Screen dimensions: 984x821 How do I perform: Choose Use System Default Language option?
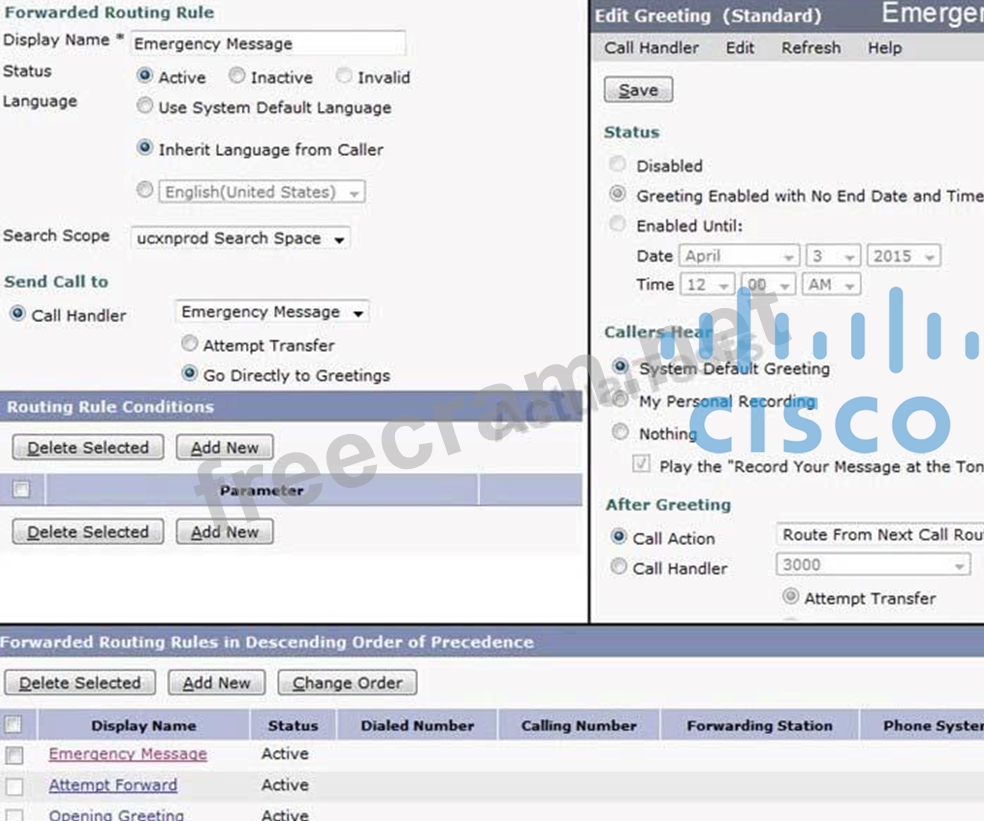(x=146, y=107)
